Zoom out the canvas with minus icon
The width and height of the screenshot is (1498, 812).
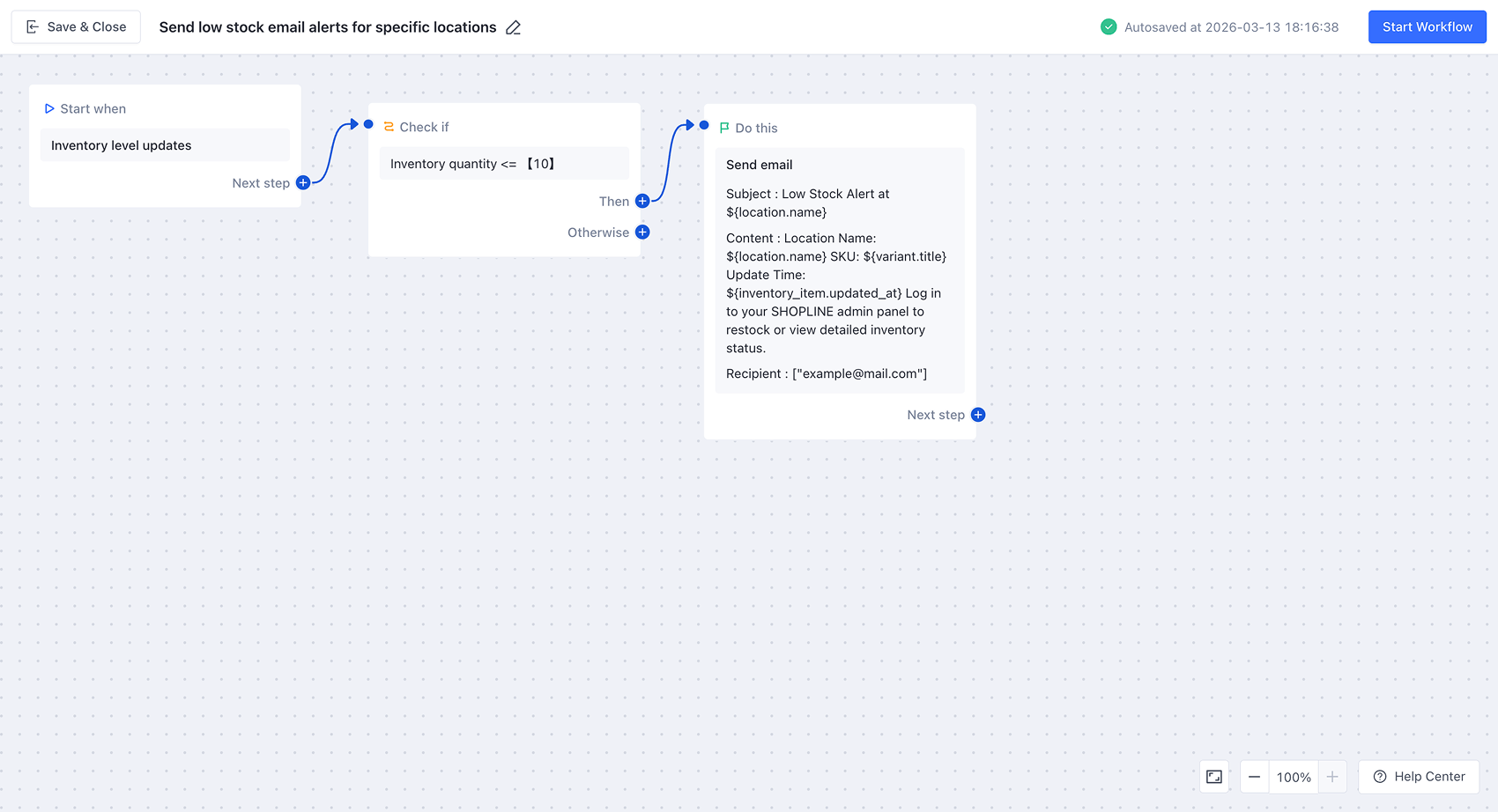[1254, 777]
